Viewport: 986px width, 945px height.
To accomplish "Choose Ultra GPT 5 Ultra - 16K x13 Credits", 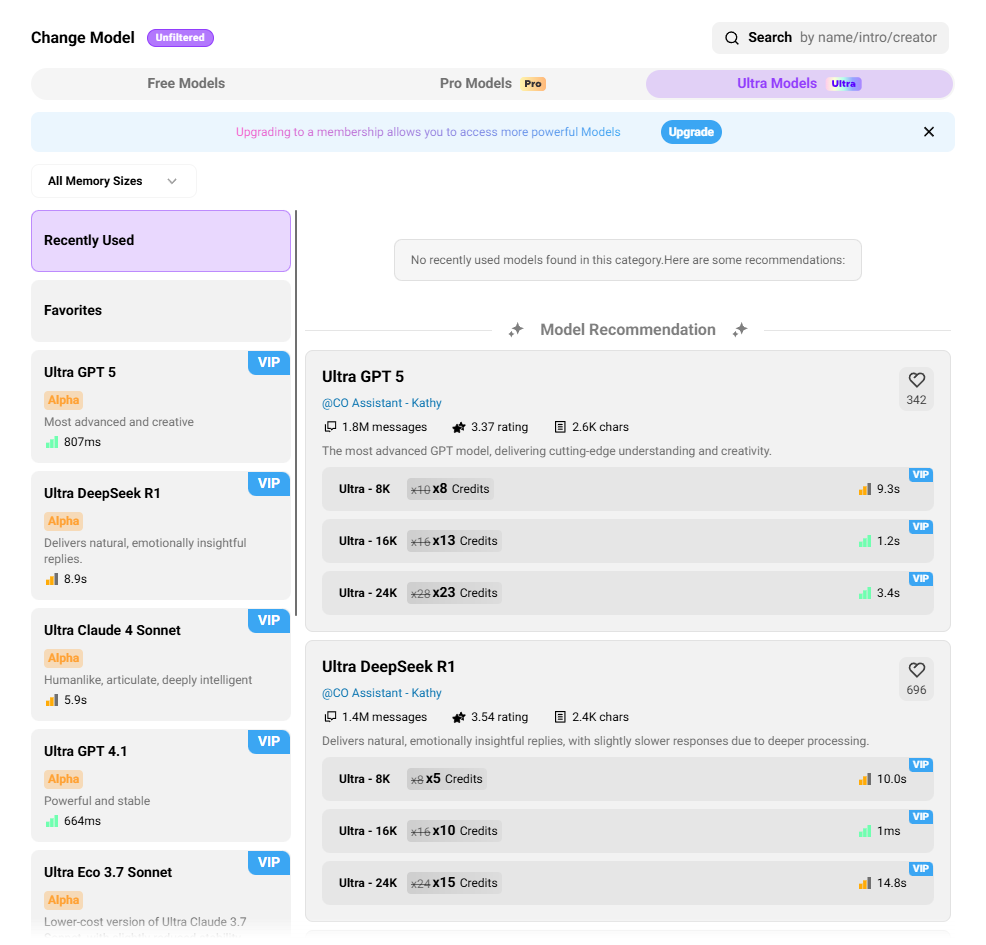I will 628,541.
